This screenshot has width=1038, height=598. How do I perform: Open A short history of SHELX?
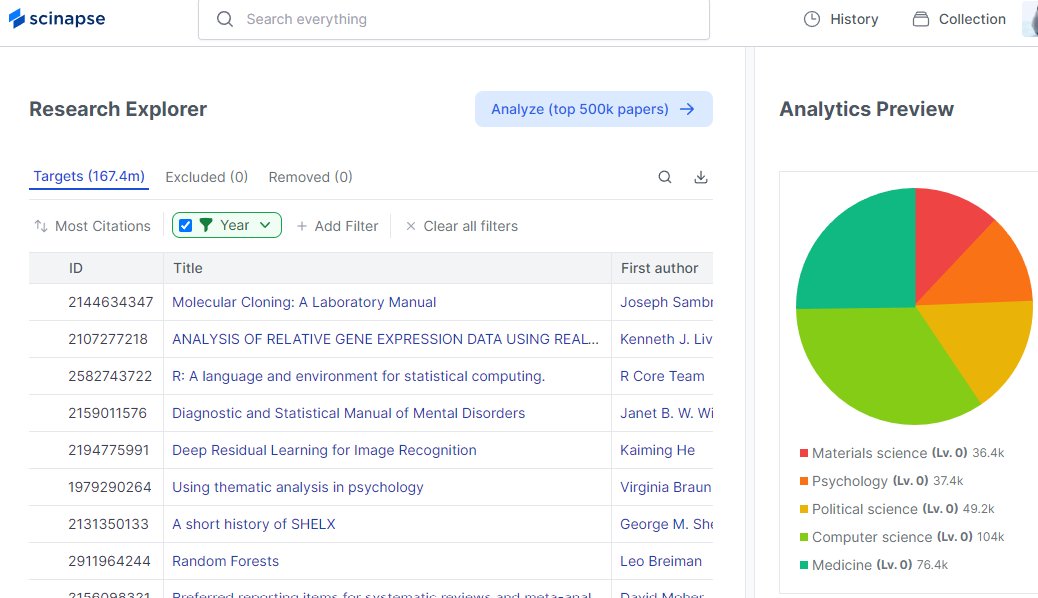click(x=254, y=524)
